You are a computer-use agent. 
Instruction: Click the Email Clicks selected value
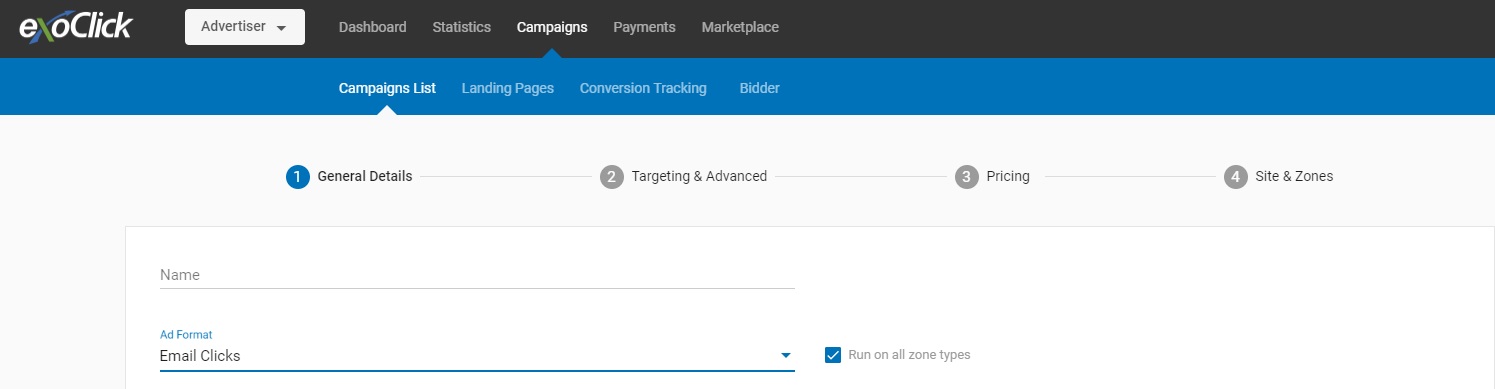[200, 356]
